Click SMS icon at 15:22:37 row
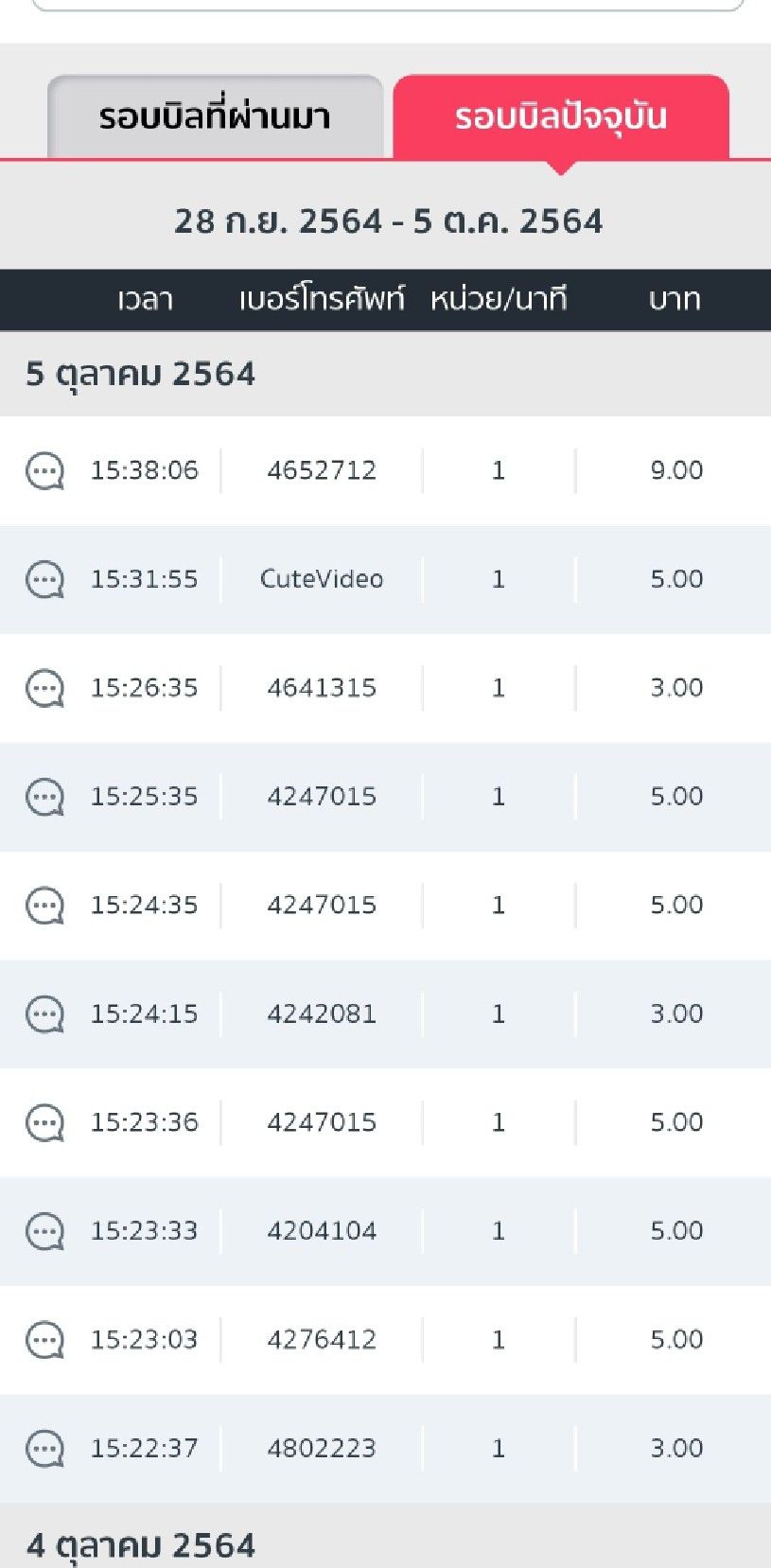The image size is (771, 1568). [x=44, y=1449]
